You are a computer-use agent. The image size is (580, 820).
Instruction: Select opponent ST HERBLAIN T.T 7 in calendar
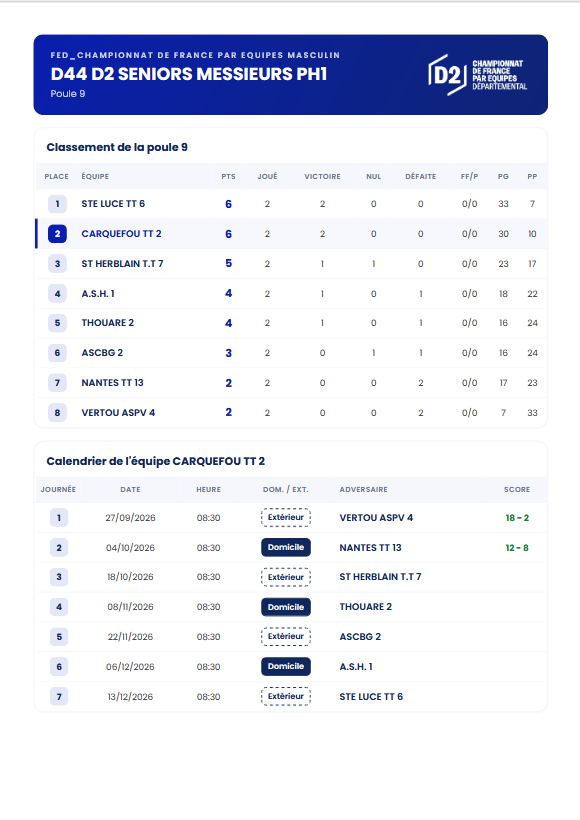380,577
